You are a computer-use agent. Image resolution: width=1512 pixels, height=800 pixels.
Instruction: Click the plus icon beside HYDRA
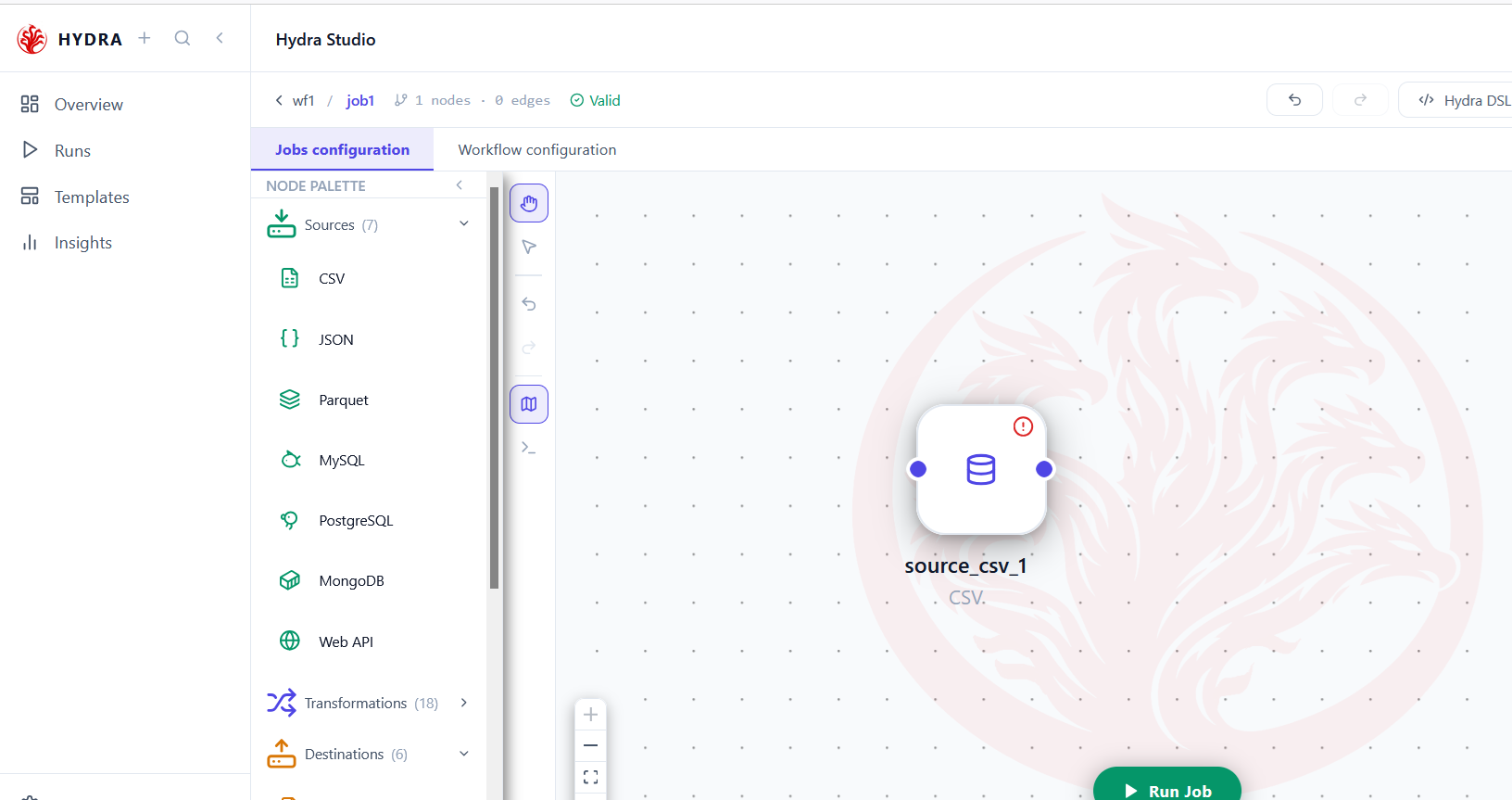pos(145,38)
